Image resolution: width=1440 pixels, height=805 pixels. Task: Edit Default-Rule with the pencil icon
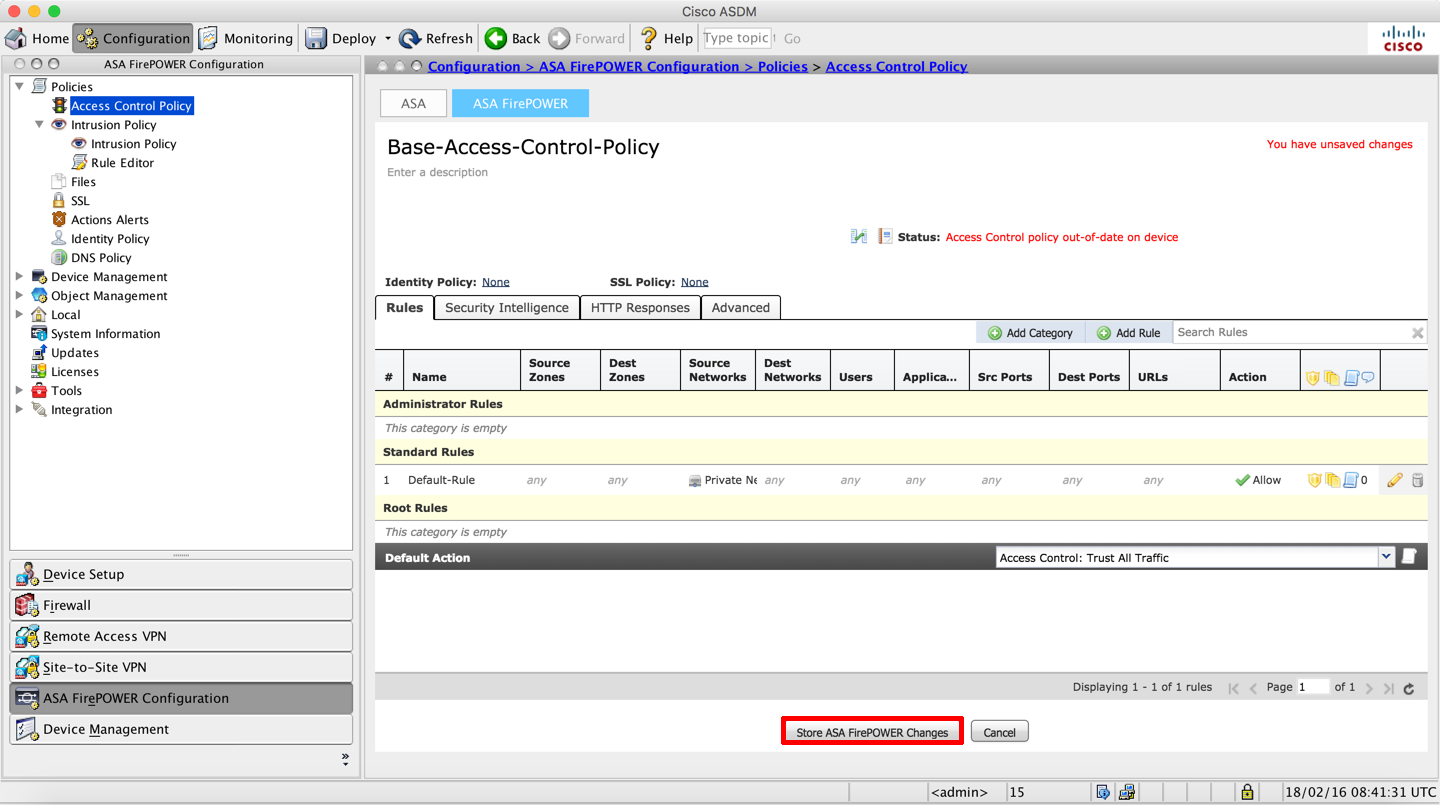(x=1395, y=480)
